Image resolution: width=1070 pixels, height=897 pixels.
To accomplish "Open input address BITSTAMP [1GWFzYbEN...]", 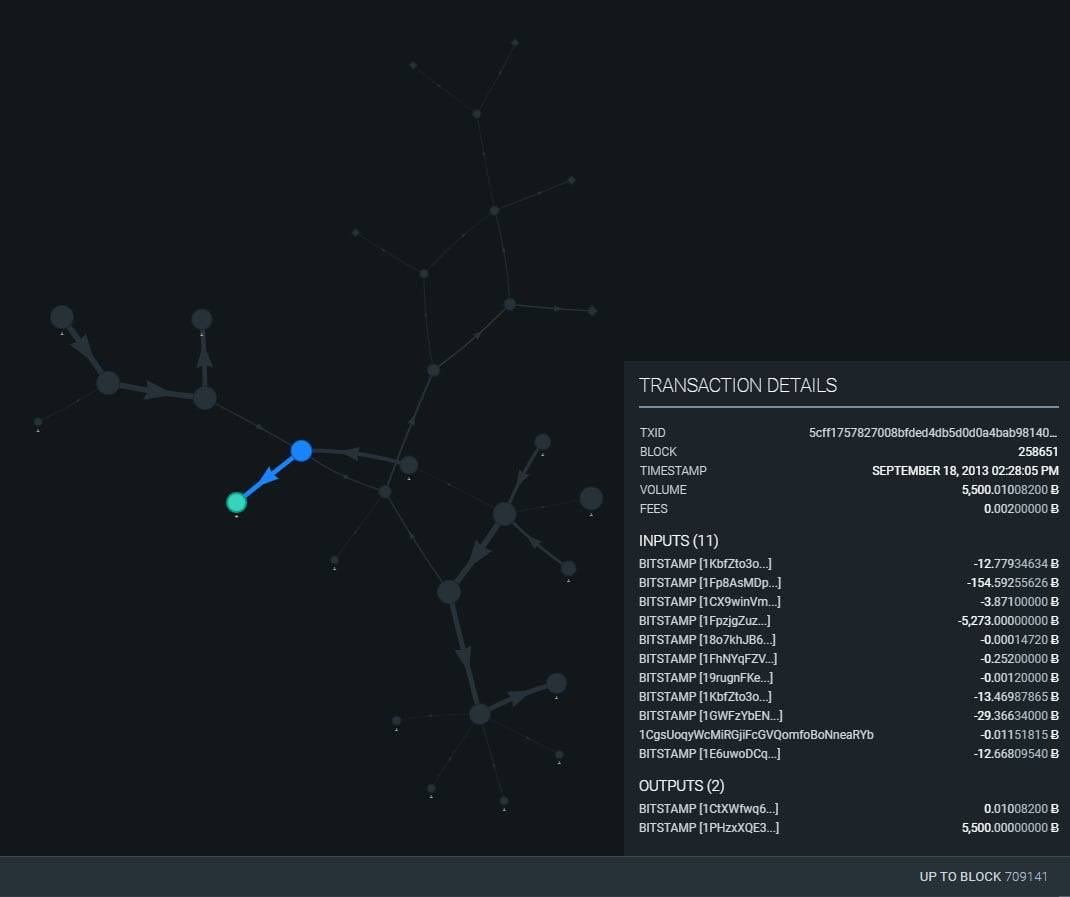I will coord(710,716).
